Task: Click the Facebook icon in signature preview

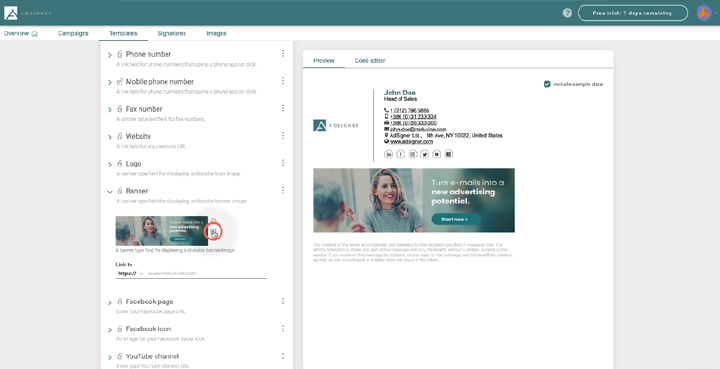Action: pyautogui.click(x=400, y=154)
